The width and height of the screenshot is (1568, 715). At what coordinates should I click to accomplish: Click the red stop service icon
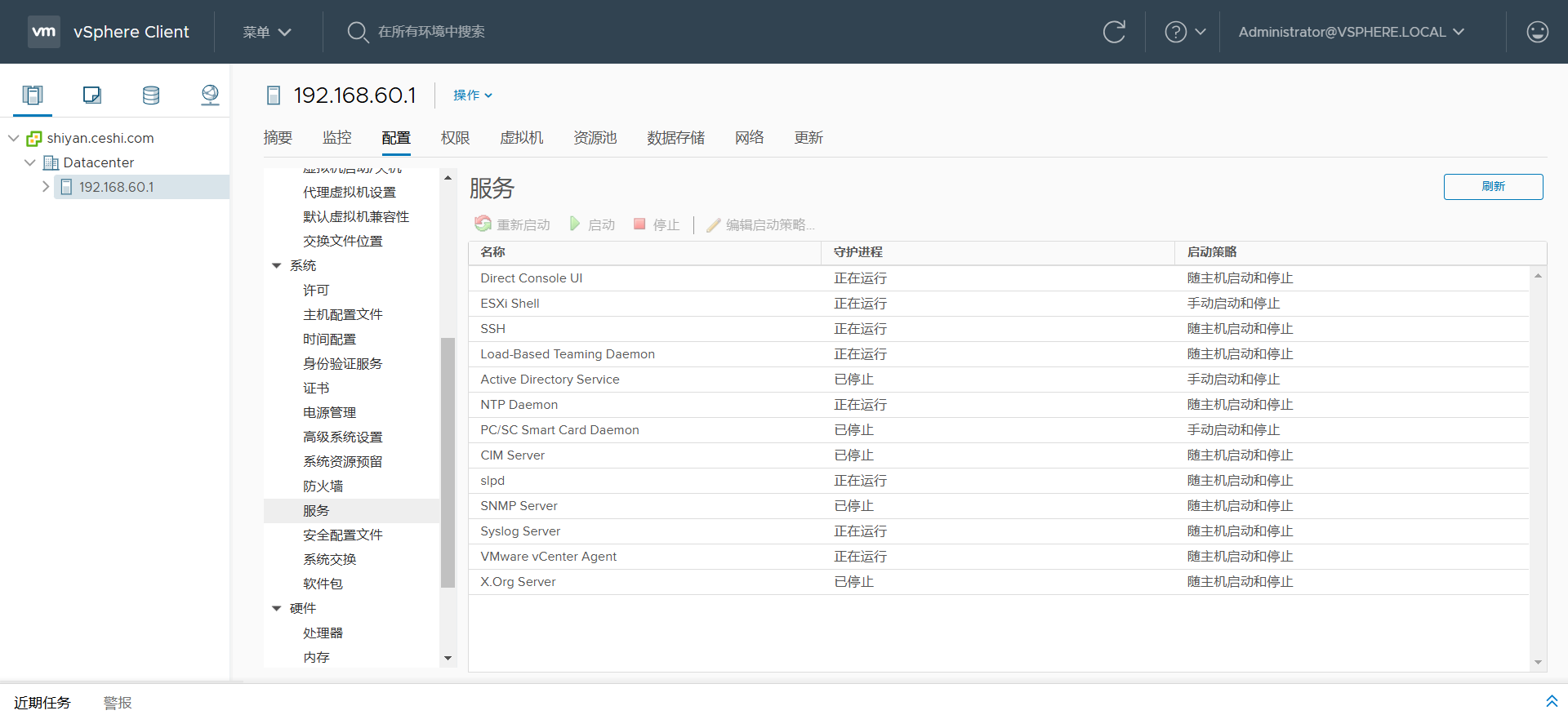(x=639, y=224)
